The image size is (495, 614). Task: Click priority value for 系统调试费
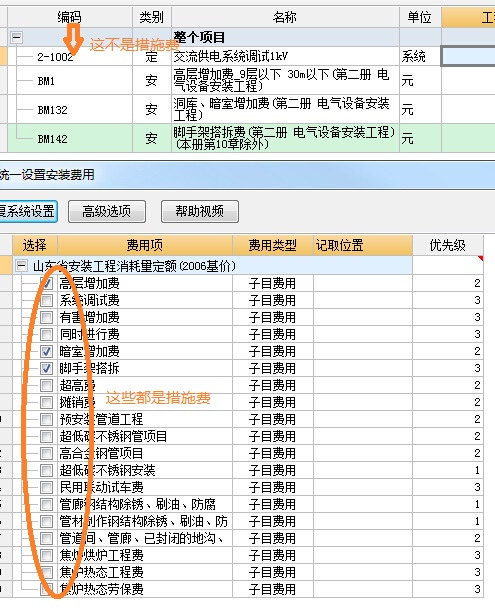[448, 300]
